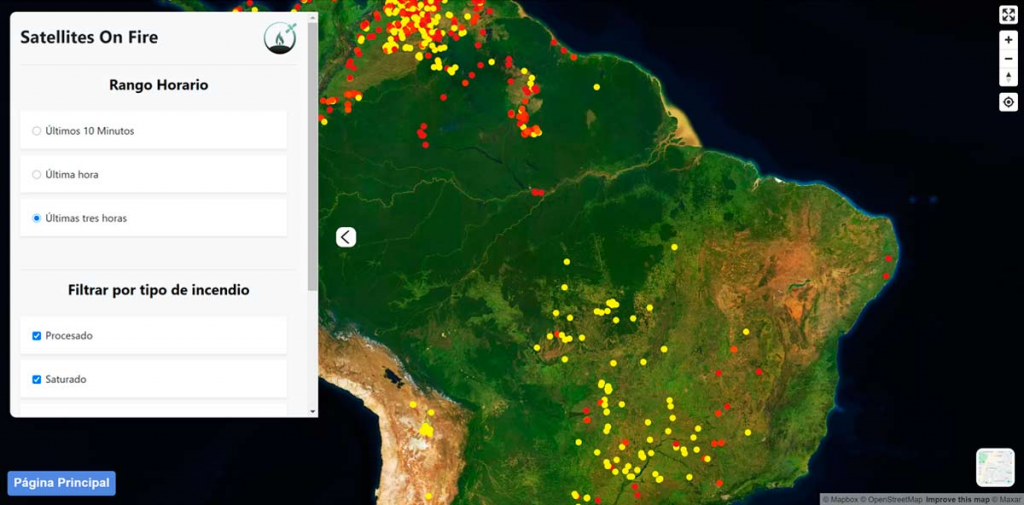The width and height of the screenshot is (1024, 505).
Task: Choose Últimas tres horas time range
Action: (37, 218)
